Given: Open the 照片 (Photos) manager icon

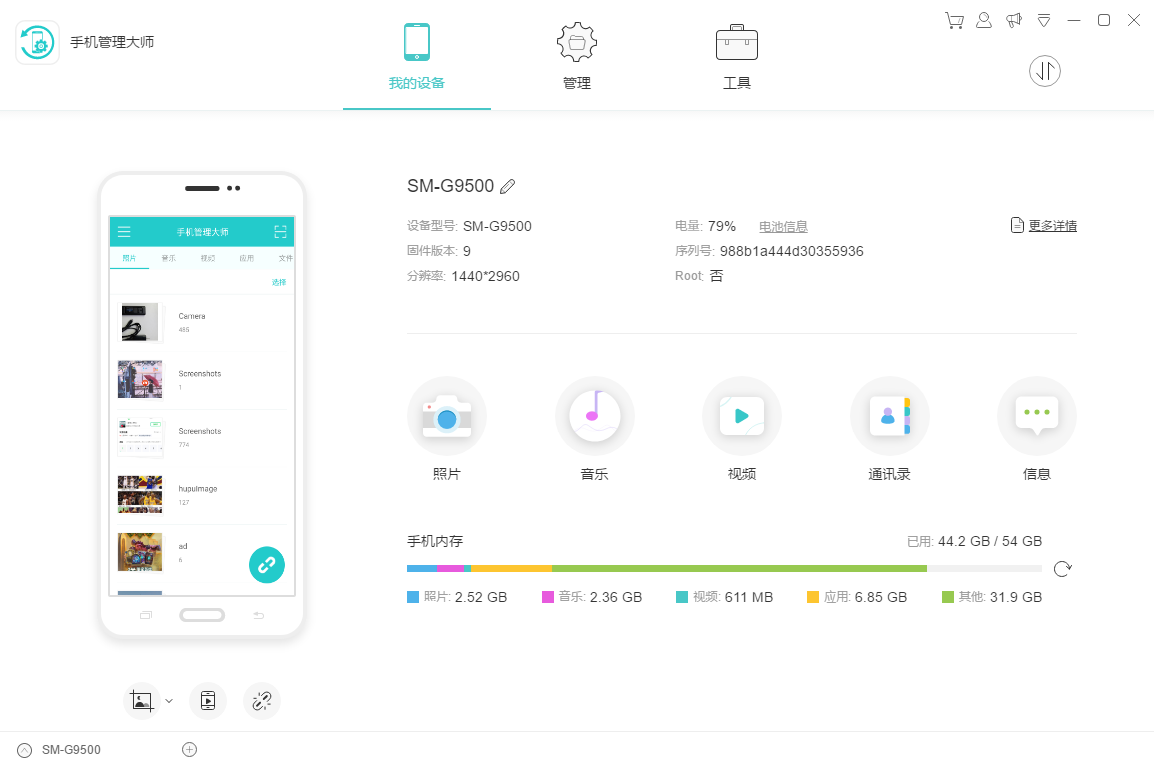Looking at the screenshot, I should tap(447, 415).
